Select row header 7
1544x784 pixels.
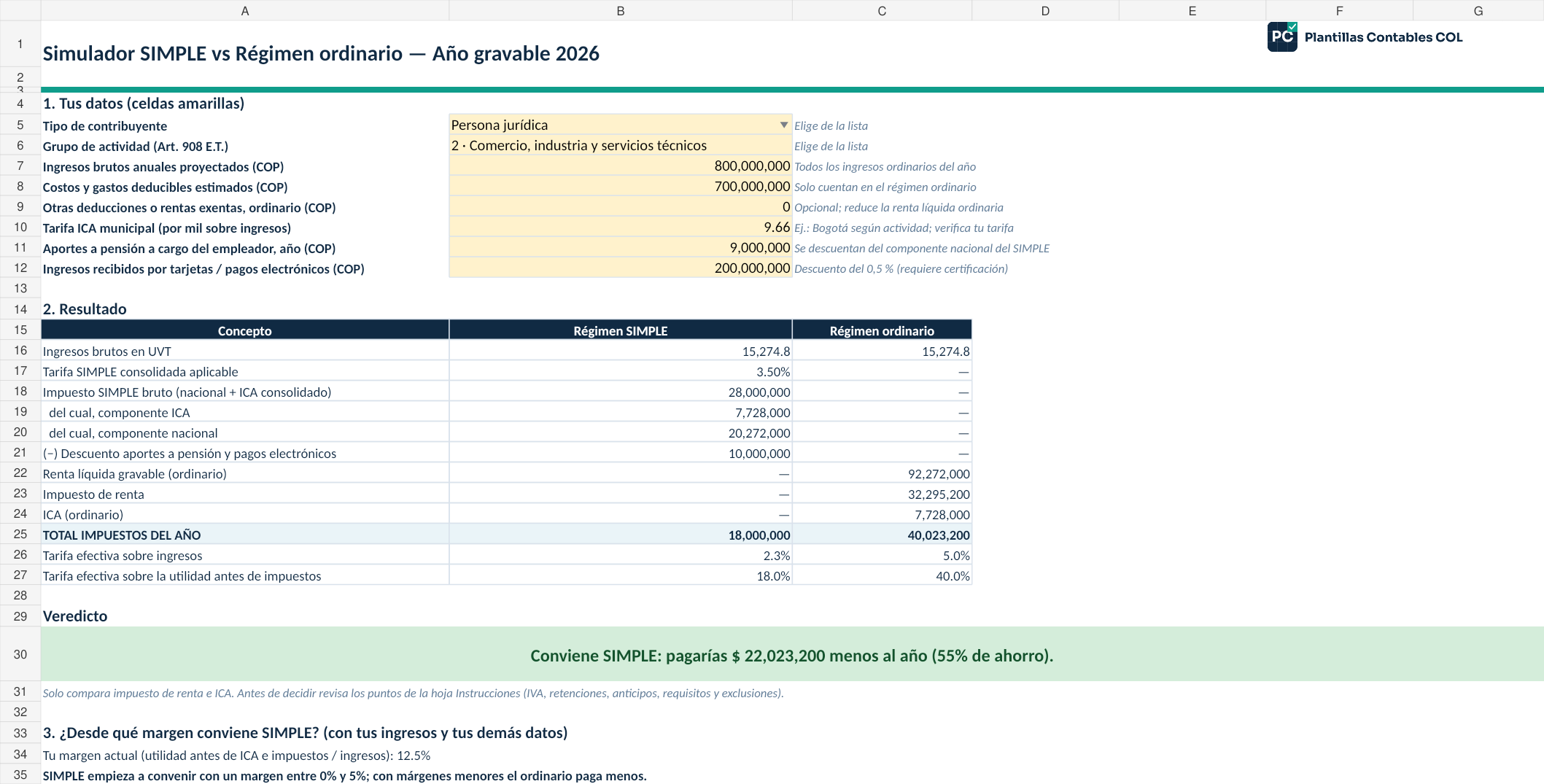click(20, 166)
